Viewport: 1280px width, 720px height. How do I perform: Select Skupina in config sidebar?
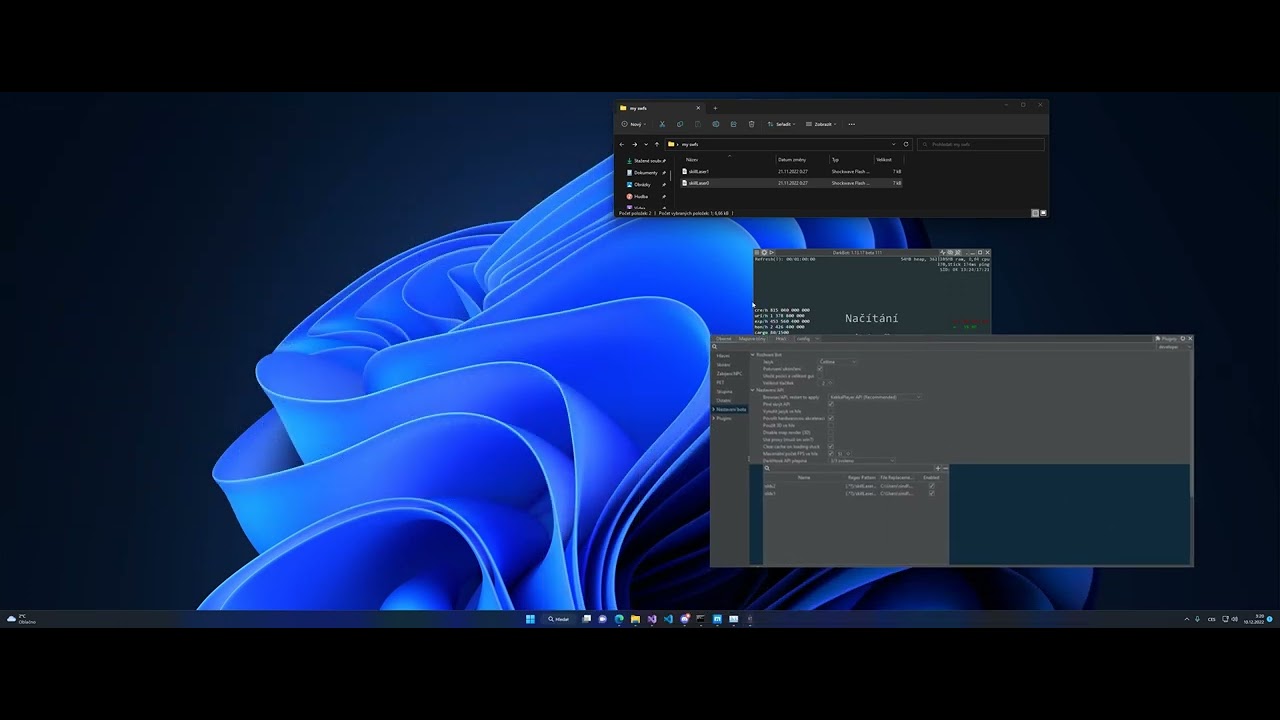tap(725, 392)
